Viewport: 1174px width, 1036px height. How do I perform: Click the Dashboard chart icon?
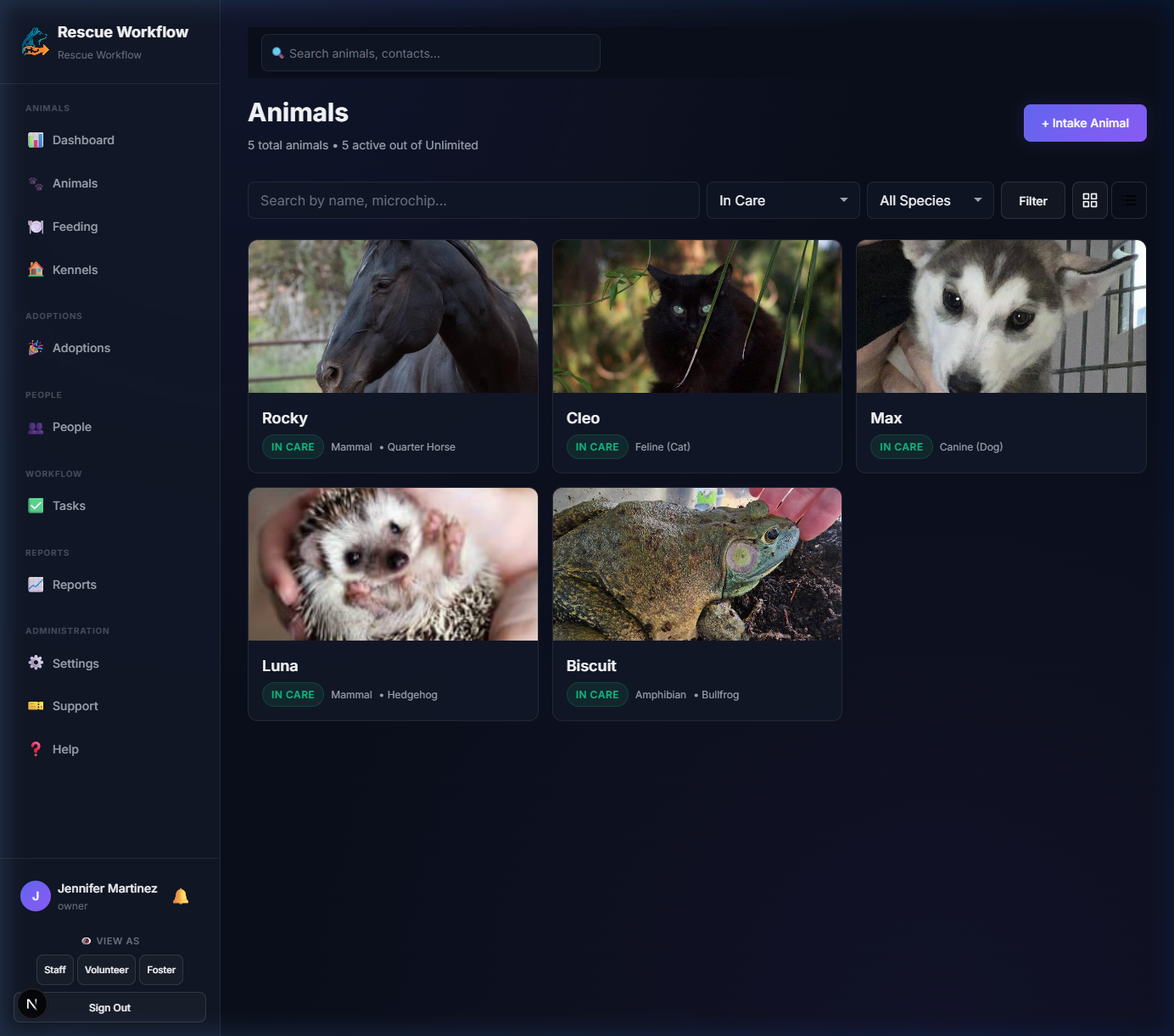36,140
